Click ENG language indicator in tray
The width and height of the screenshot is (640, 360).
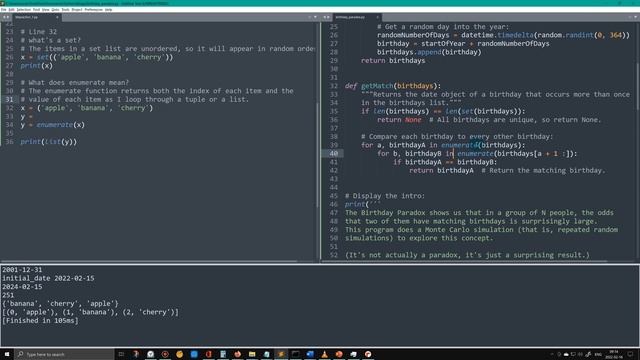[598, 354]
